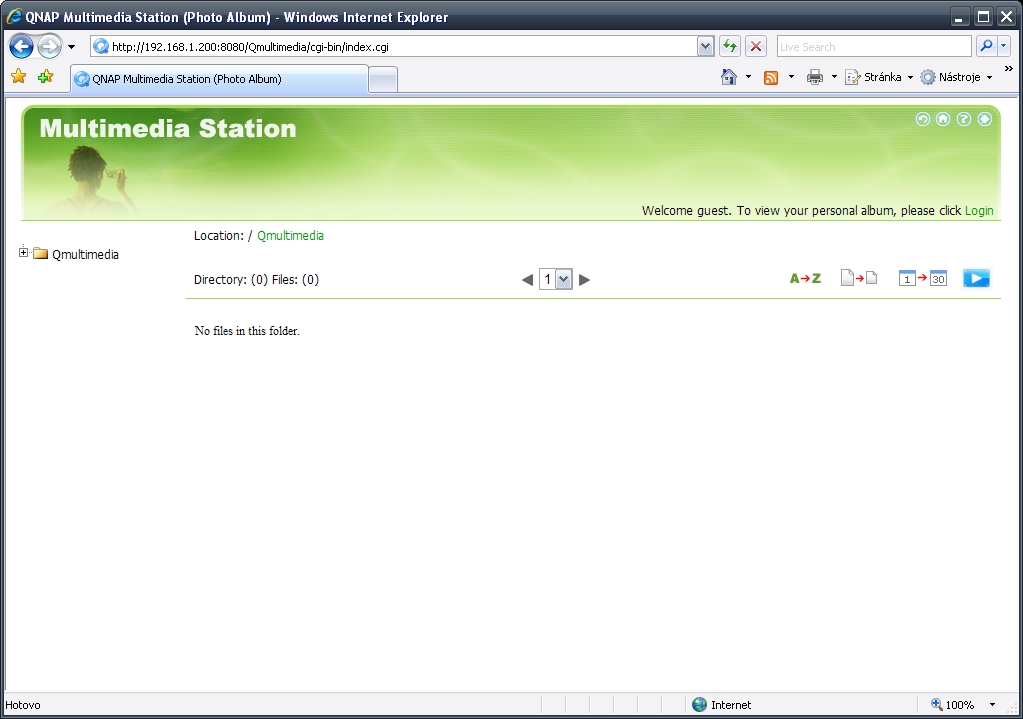The width and height of the screenshot is (1023, 719).
Task: Sort files by size icon
Action: (859, 278)
